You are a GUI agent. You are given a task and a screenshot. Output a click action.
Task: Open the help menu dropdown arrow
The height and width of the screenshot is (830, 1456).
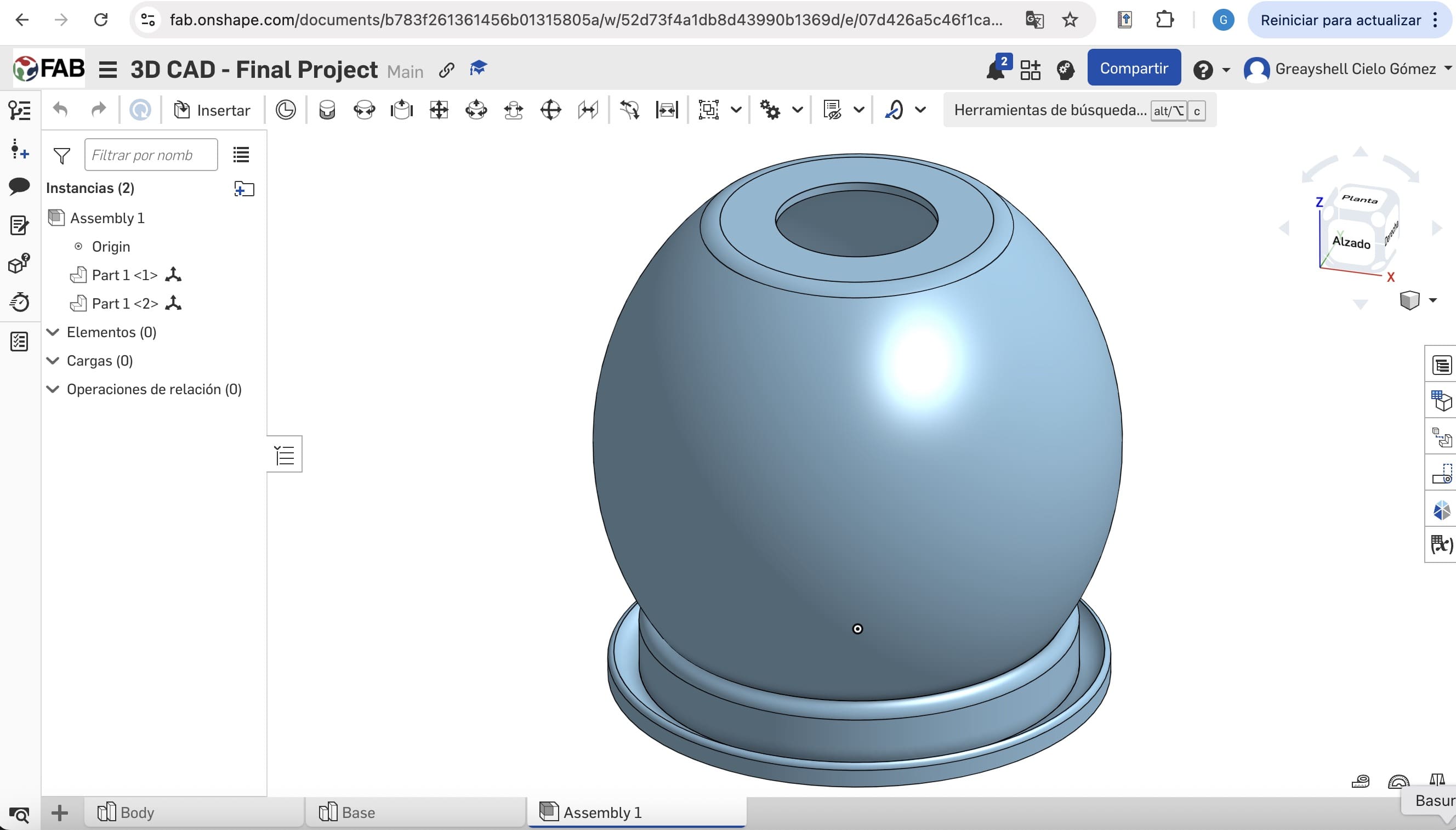[1226, 70]
